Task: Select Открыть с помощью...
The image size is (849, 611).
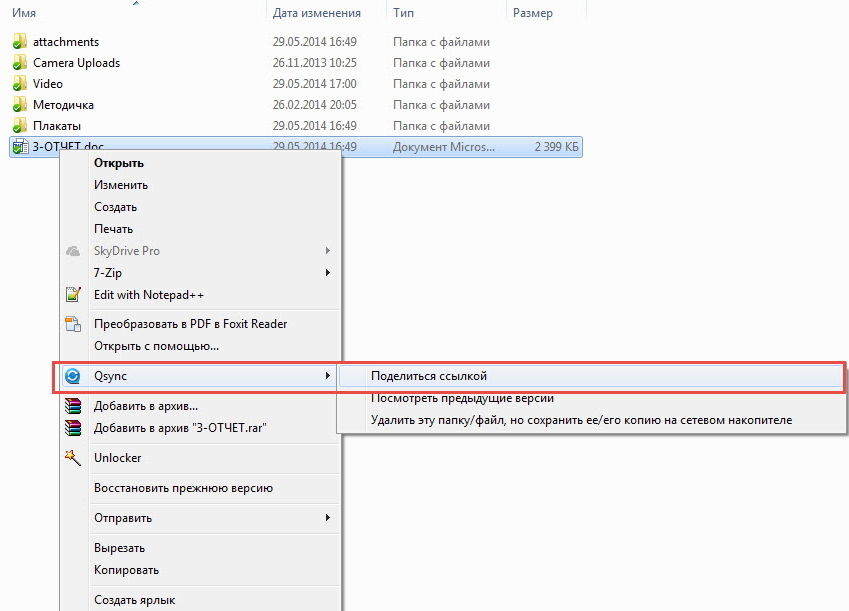Action: click(200, 346)
